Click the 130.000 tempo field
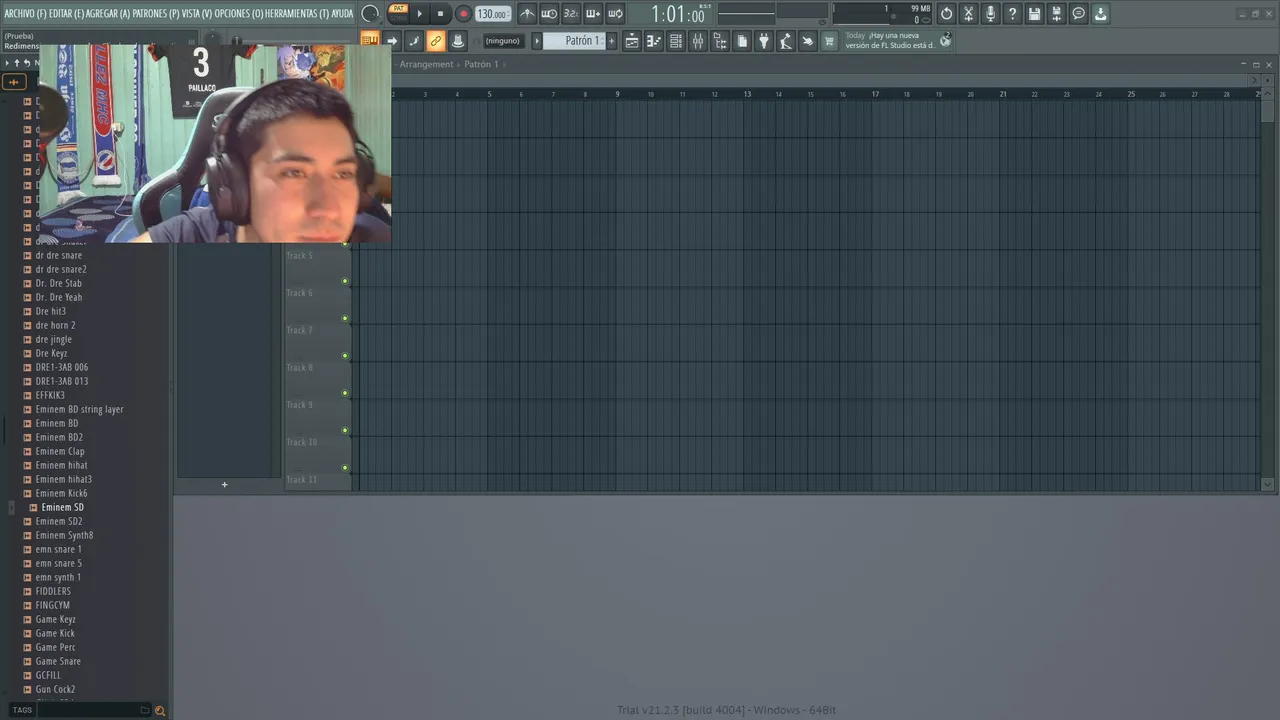 (493, 14)
